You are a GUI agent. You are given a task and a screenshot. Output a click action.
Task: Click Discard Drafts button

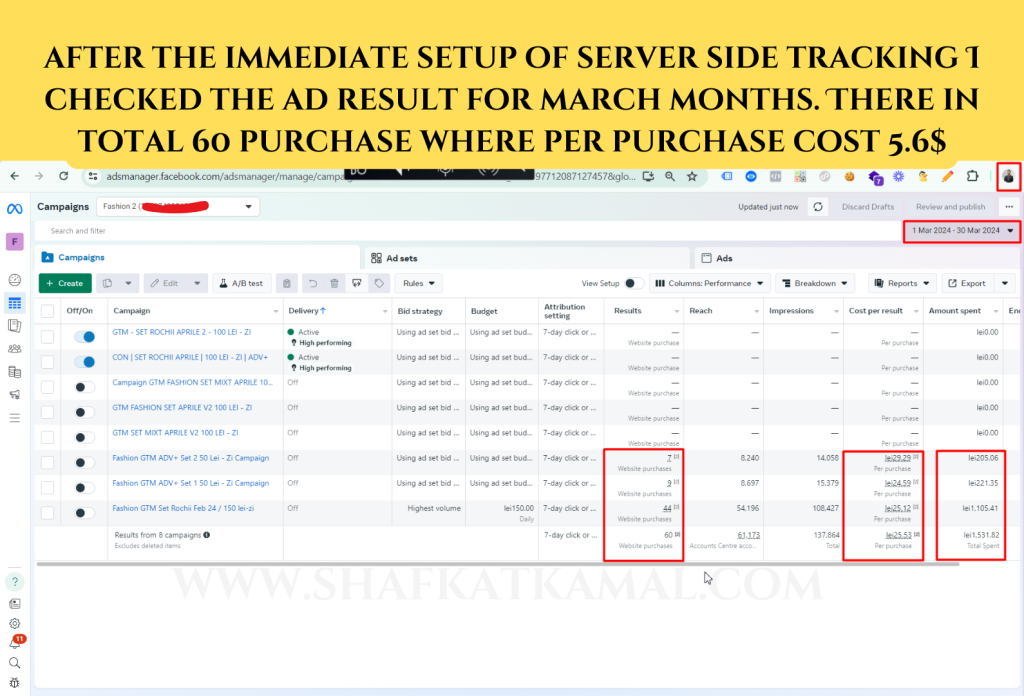pyautogui.click(x=867, y=207)
